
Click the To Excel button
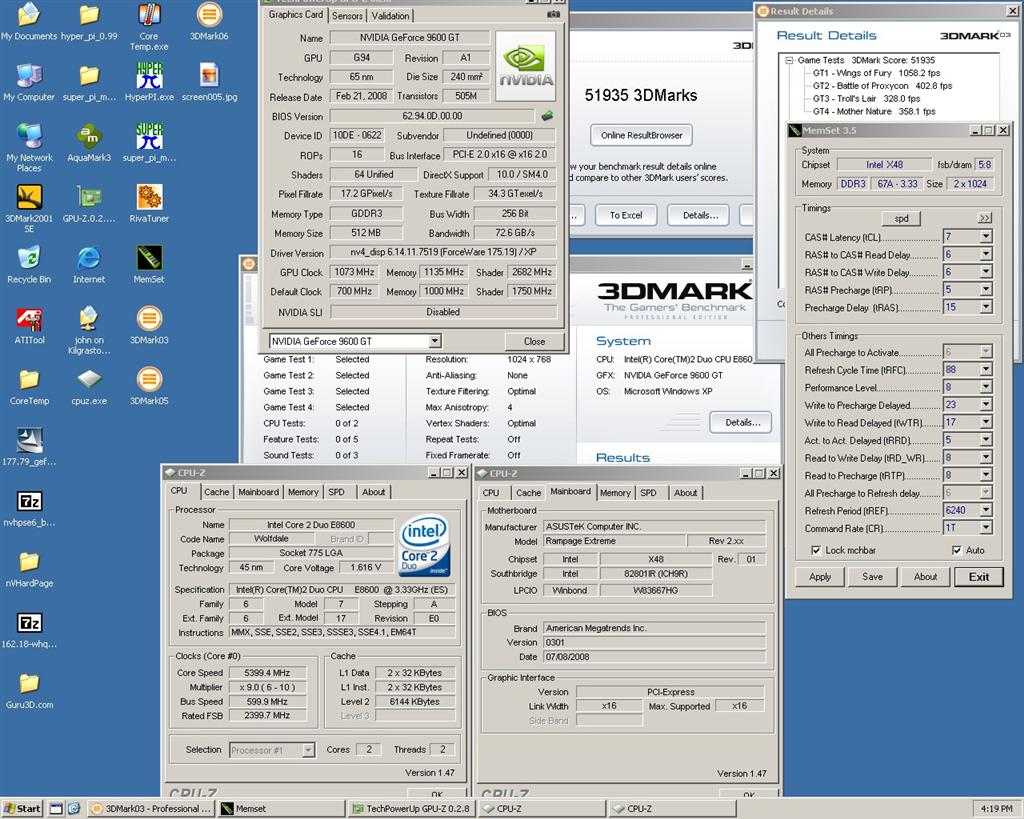(626, 215)
